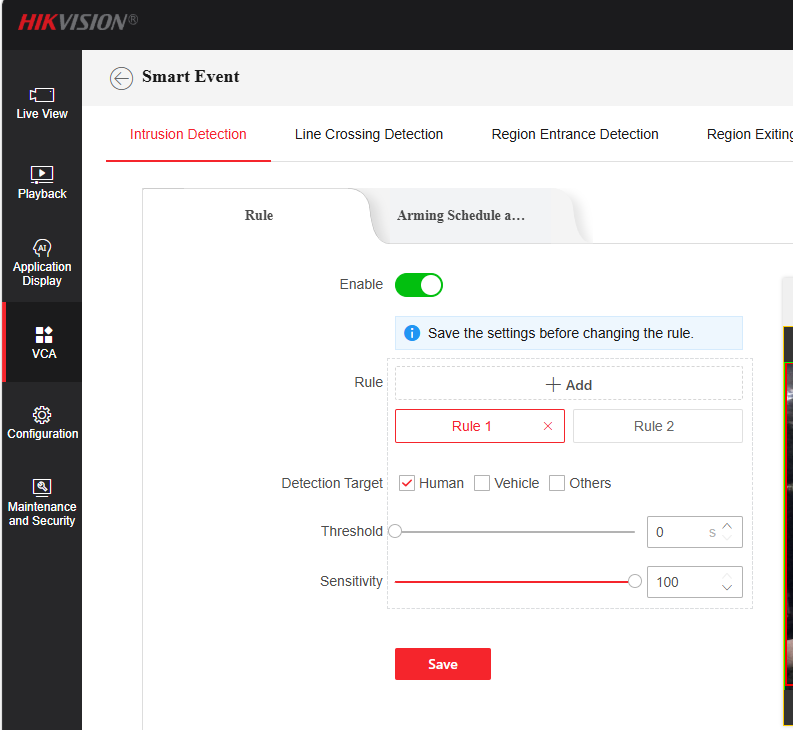Click the blue info icon in notice
The image size is (793, 730).
(x=412, y=333)
